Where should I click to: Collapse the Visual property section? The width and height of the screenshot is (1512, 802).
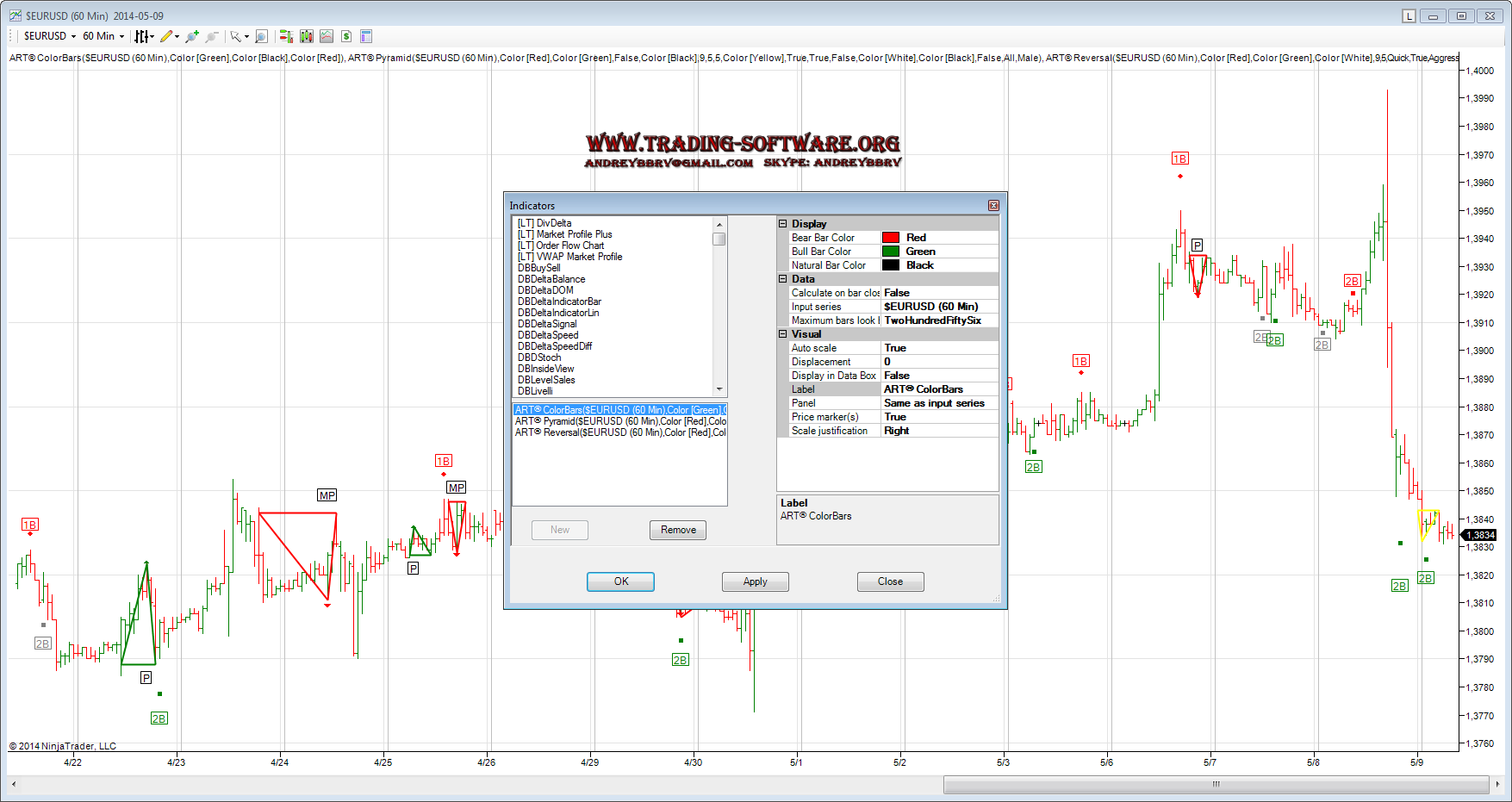click(x=783, y=334)
